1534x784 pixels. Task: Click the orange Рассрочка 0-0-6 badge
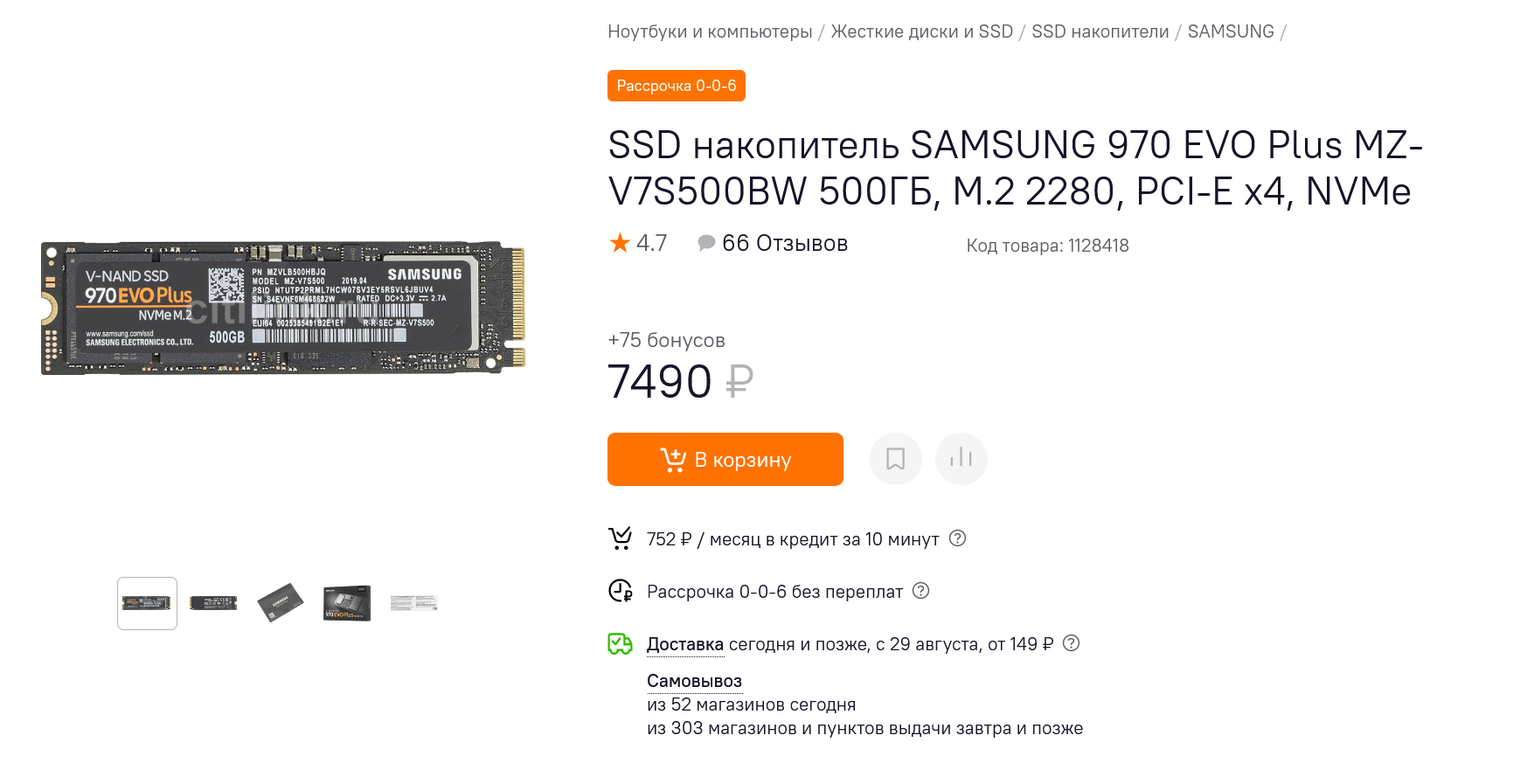[x=677, y=86]
